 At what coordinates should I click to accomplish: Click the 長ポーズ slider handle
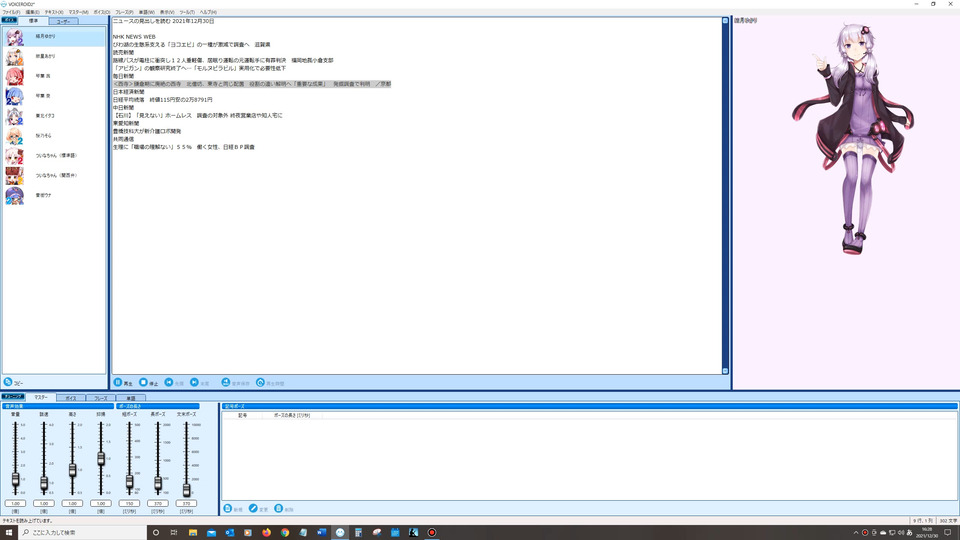click(158, 484)
